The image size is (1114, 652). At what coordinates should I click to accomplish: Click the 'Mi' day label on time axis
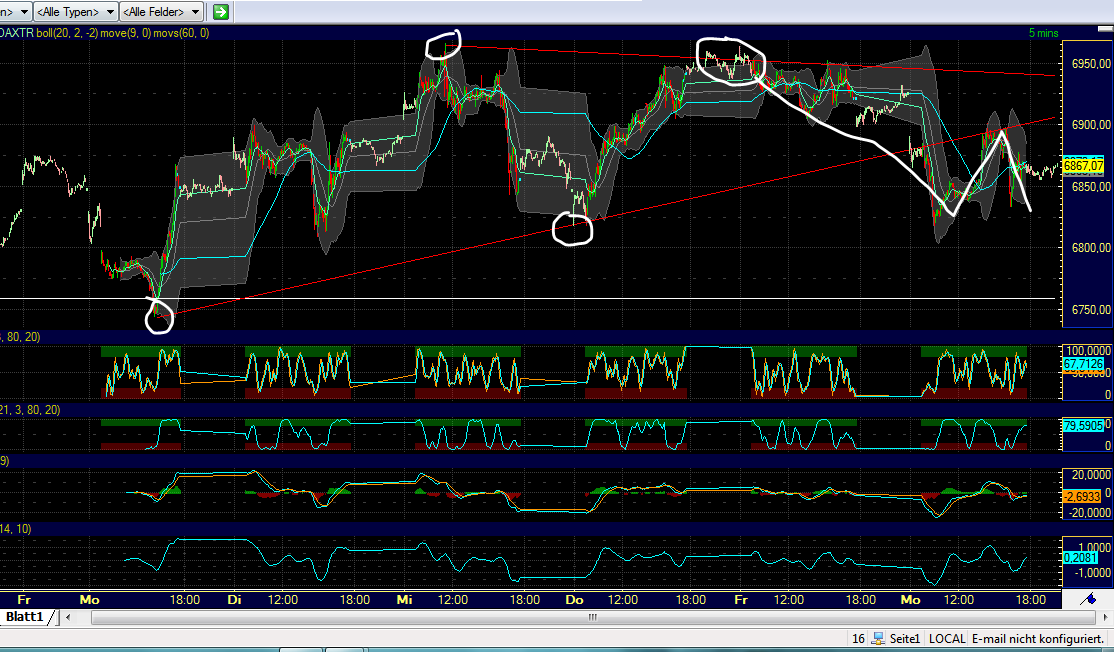click(x=404, y=600)
